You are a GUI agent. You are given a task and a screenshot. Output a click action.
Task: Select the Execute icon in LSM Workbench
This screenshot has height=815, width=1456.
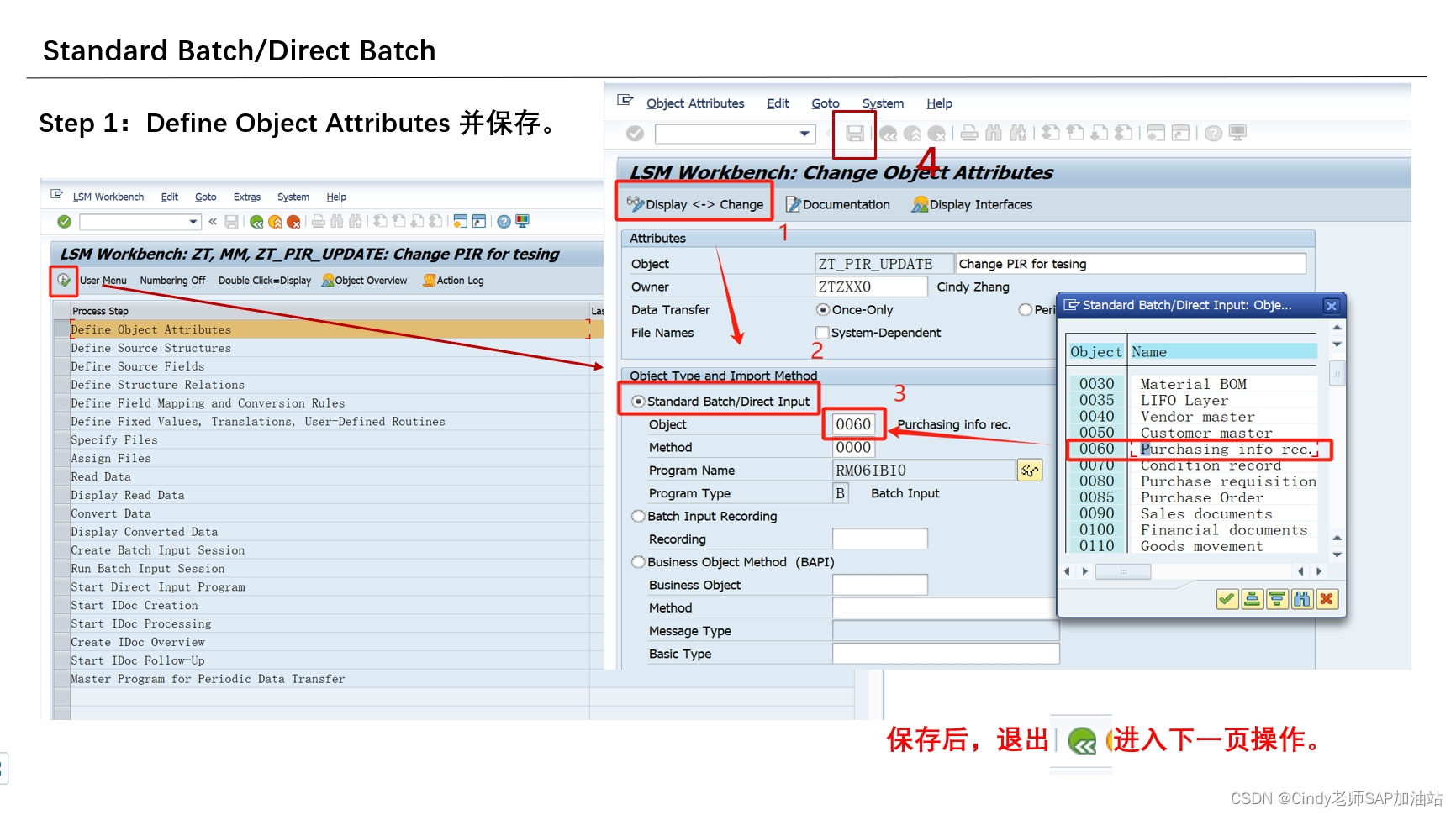tap(64, 281)
